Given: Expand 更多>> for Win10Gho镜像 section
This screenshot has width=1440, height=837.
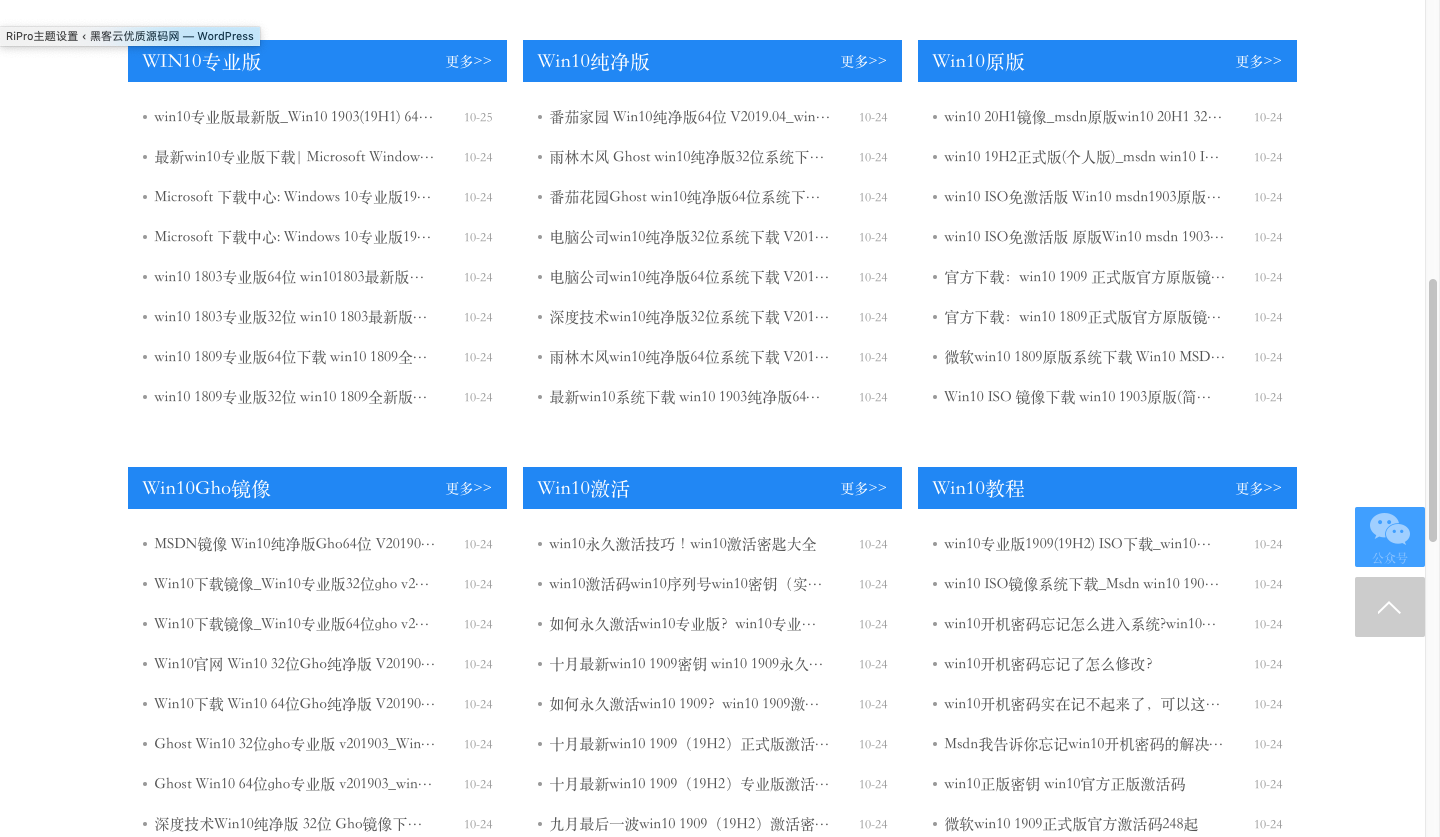Looking at the screenshot, I should [468, 488].
